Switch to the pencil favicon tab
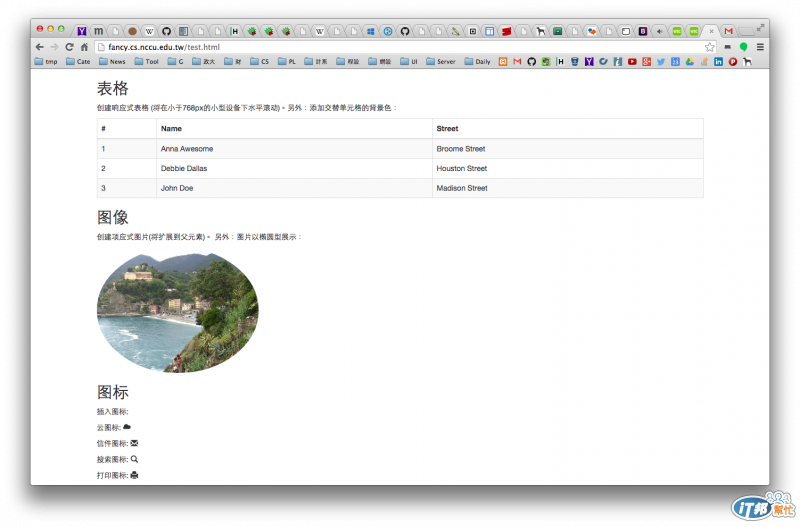 (456, 31)
